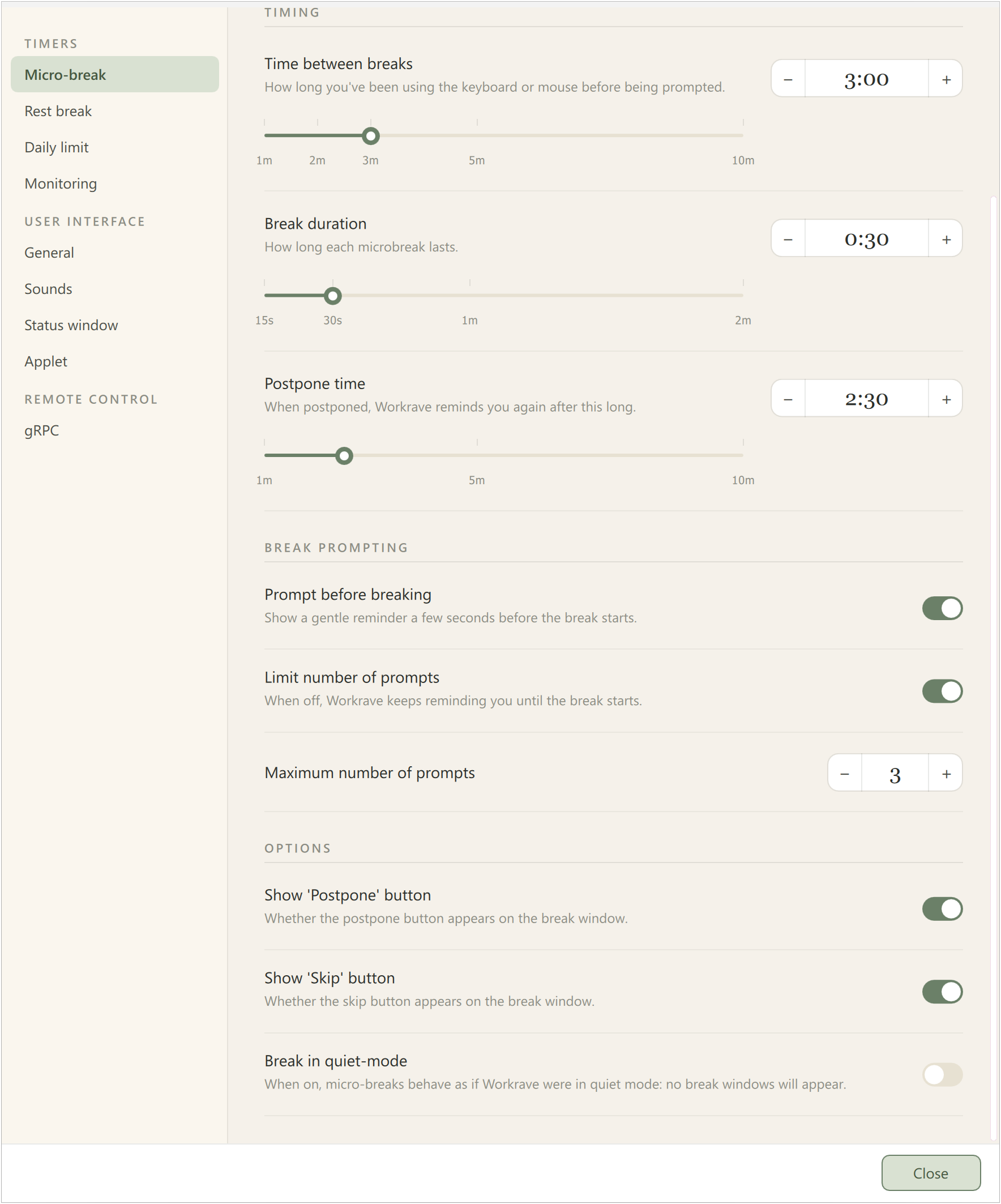Click the maximum prompts value 3
The image size is (1001, 1204).
(x=895, y=774)
